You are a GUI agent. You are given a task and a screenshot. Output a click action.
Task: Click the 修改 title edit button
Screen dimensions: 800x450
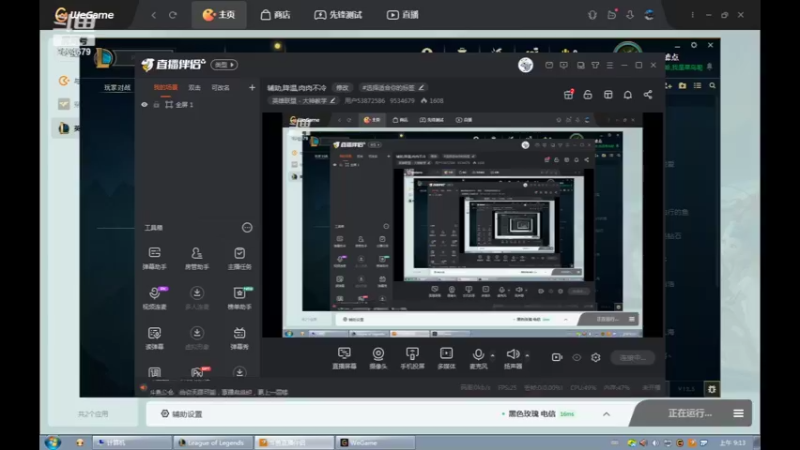342,88
